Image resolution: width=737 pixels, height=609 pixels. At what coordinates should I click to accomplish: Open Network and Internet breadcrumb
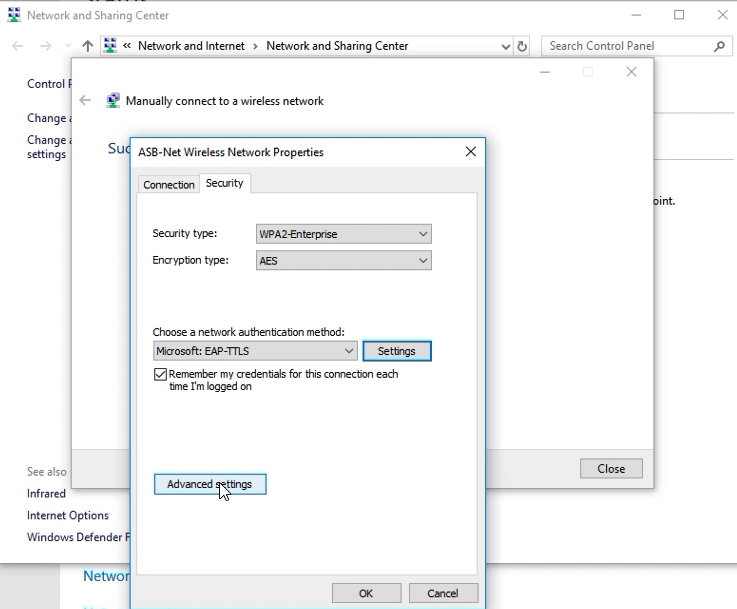coord(191,46)
